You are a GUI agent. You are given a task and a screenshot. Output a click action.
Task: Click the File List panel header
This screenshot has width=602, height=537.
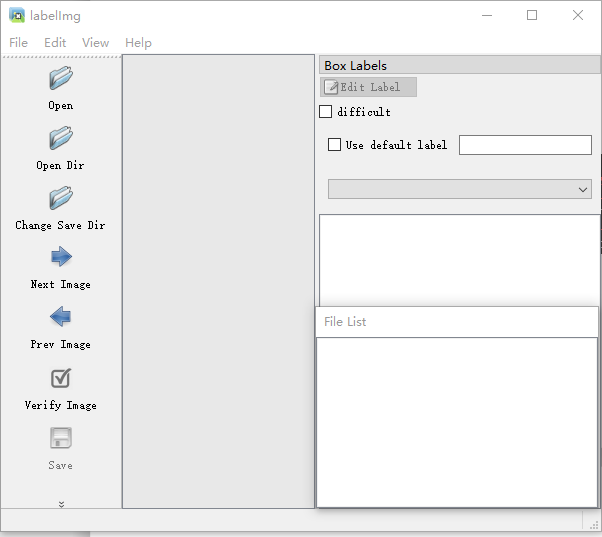tap(457, 322)
